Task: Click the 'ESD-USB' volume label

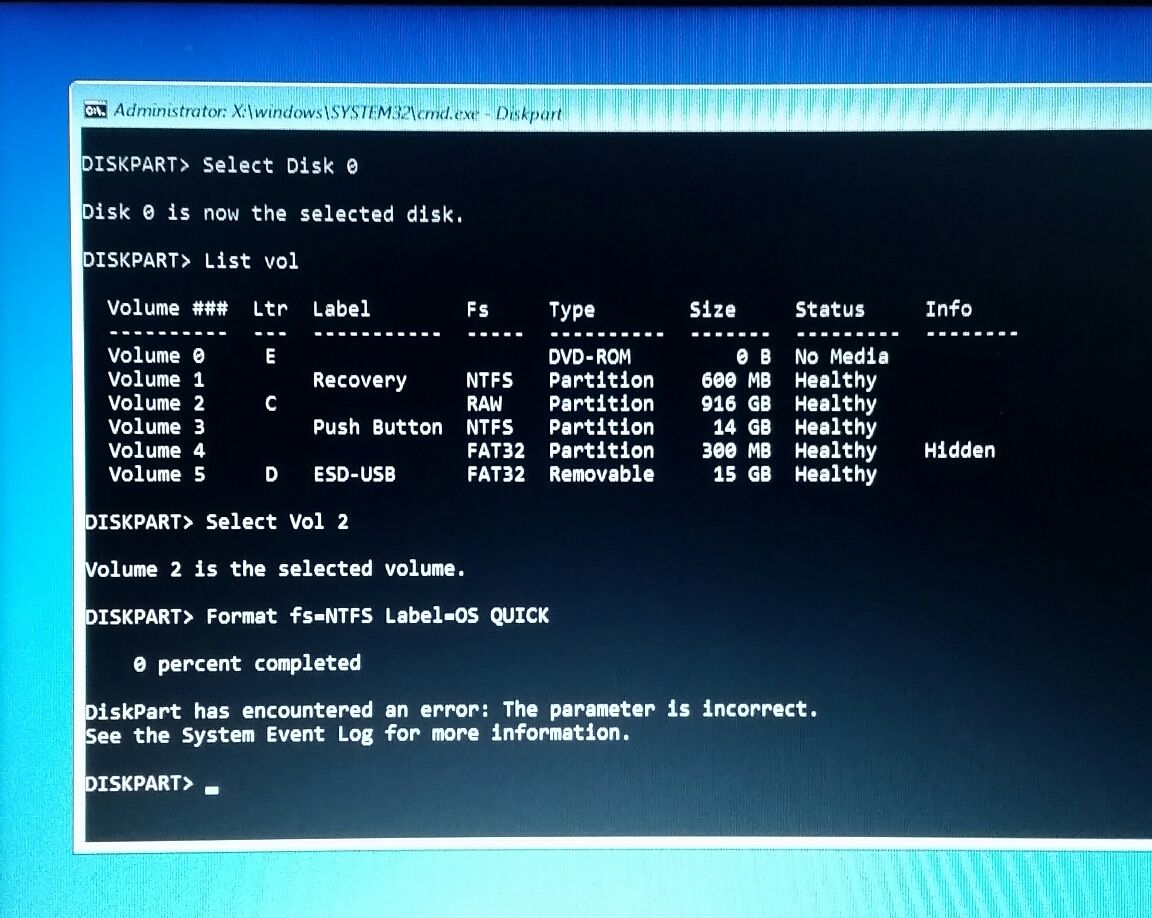Action: click(354, 474)
